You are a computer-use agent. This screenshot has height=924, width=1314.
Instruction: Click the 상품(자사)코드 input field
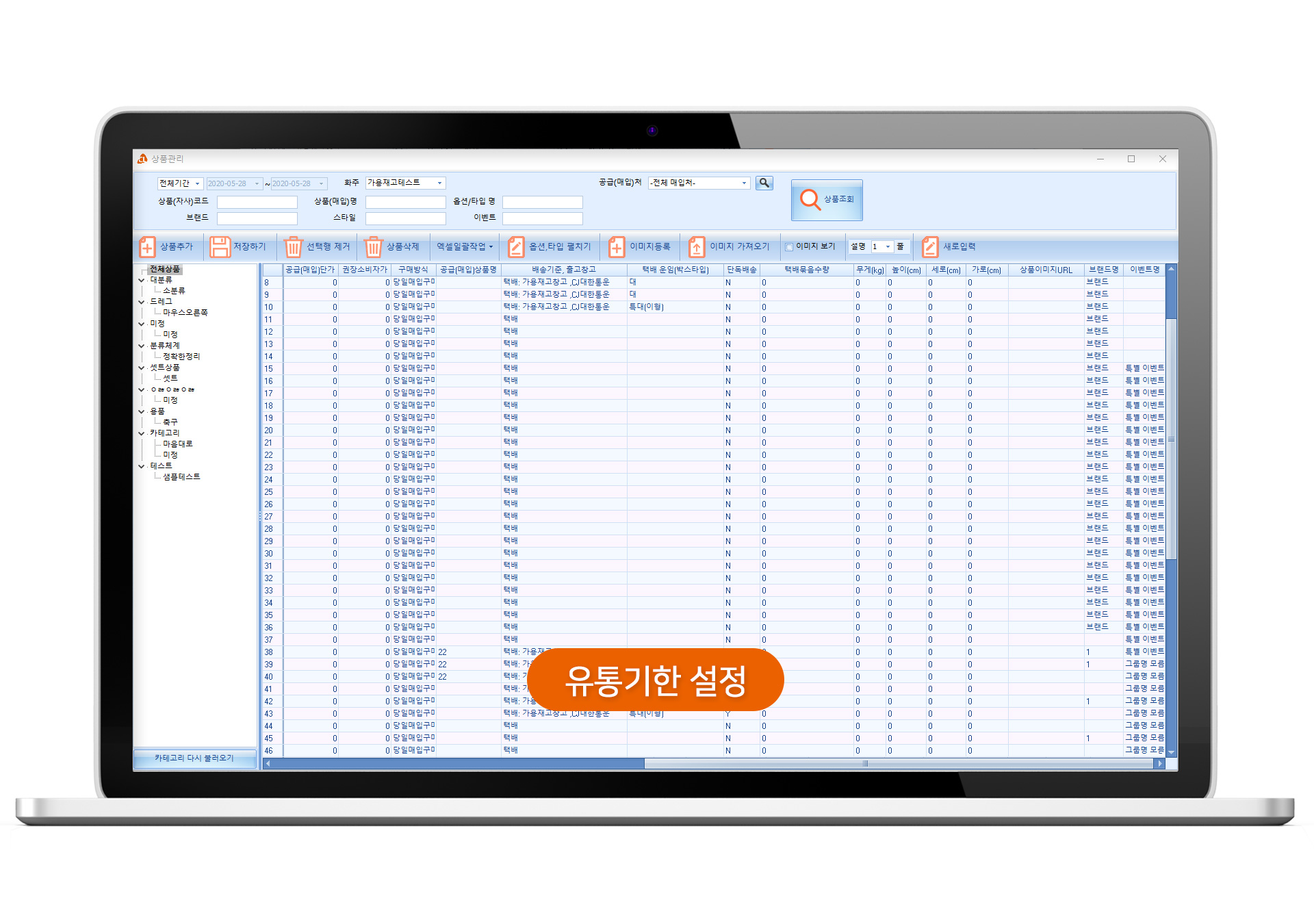click(x=257, y=202)
